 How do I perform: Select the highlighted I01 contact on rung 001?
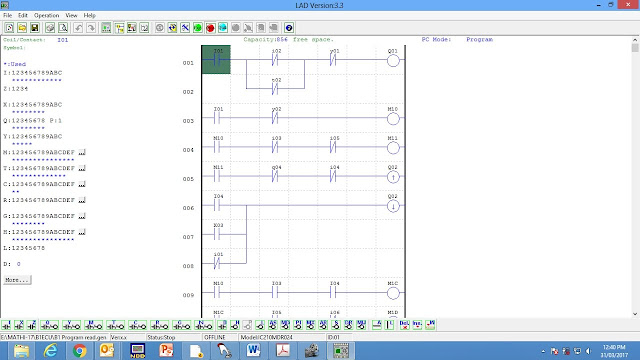pyautogui.click(x=216, y=60)
